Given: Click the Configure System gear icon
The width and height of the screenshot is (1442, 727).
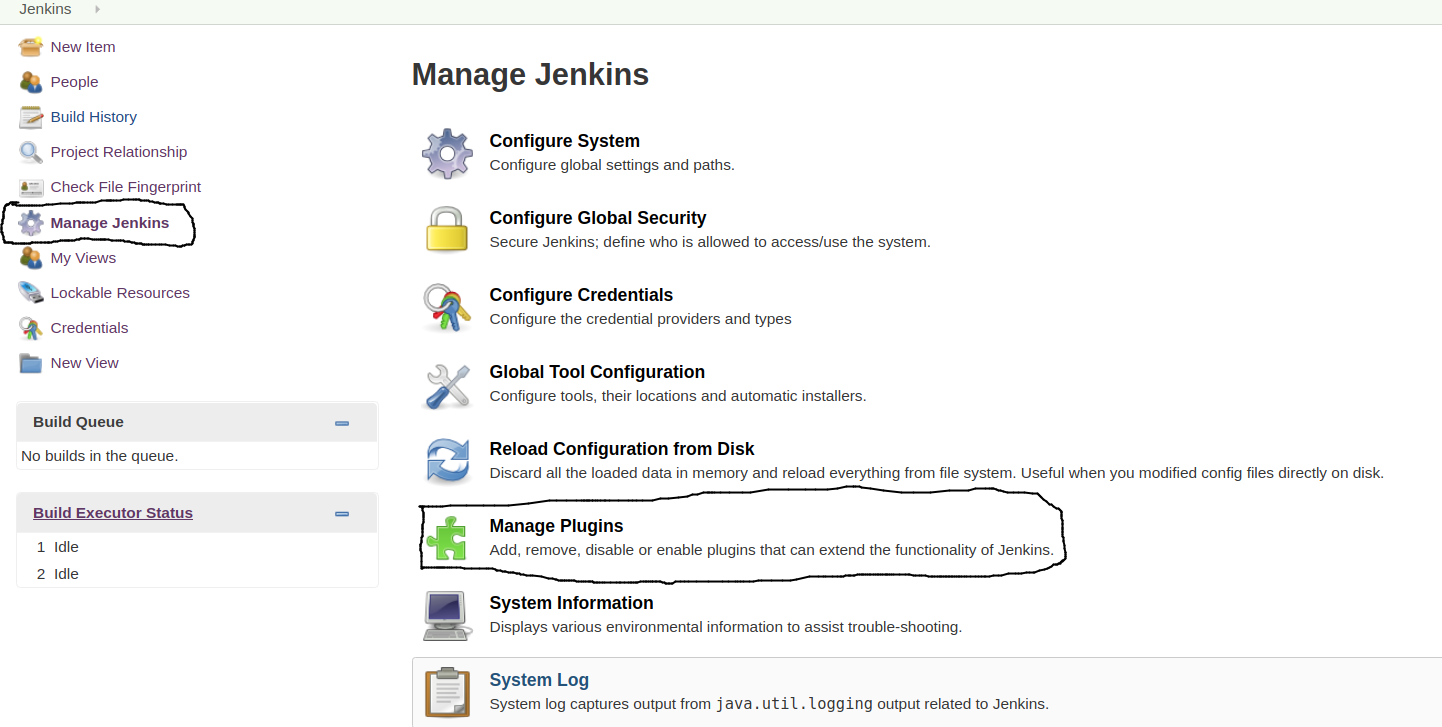Looking at the screenshot, I should 446,153.
